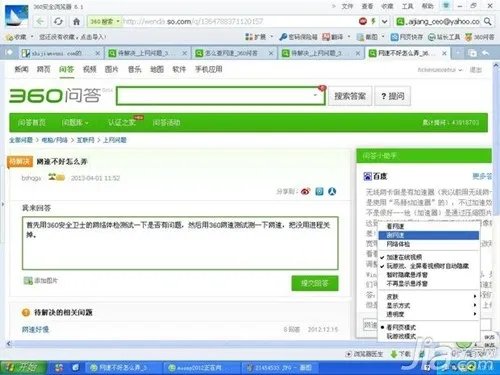Screen dimensions: 500x375
Task: Toggle 加速在线视频 in the context menu
Action: (x=404, y=257)
